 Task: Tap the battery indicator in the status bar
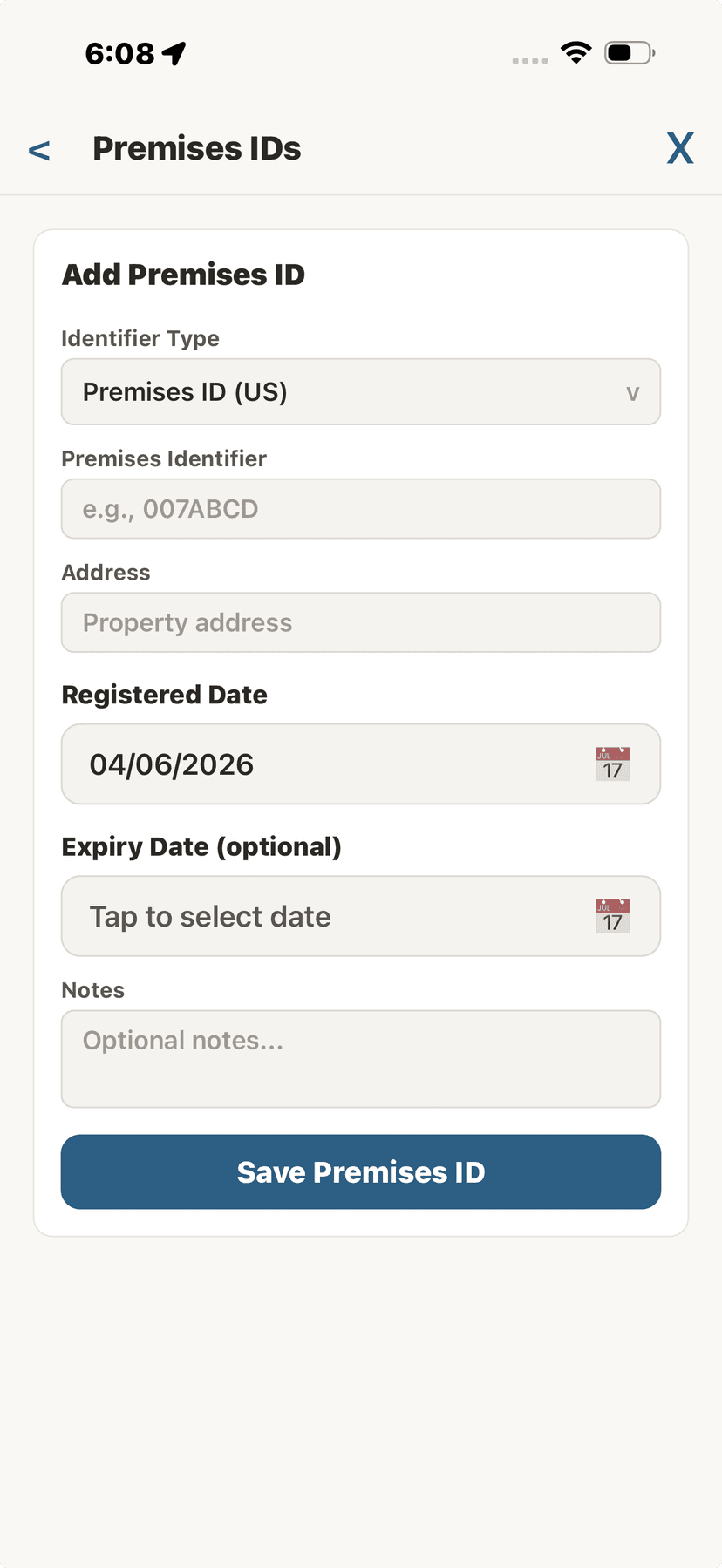[x=626, y=51]
